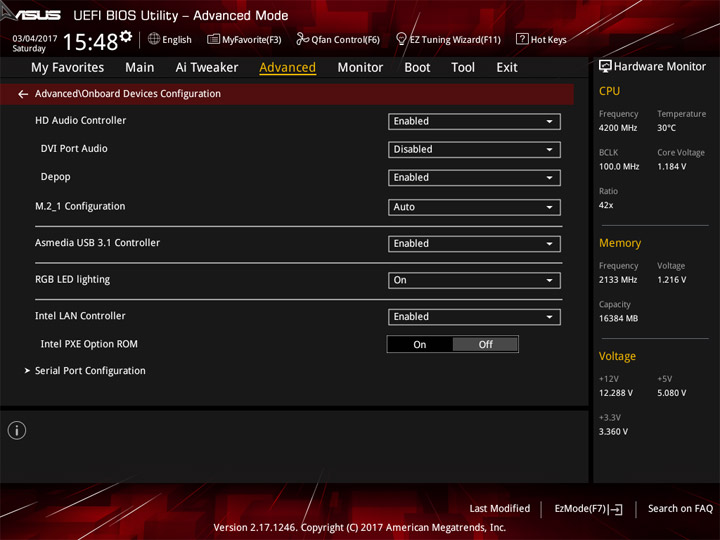Click Depop setting label
The width and height of the screenshot is (720, 540).
click(x=56, y=177)
